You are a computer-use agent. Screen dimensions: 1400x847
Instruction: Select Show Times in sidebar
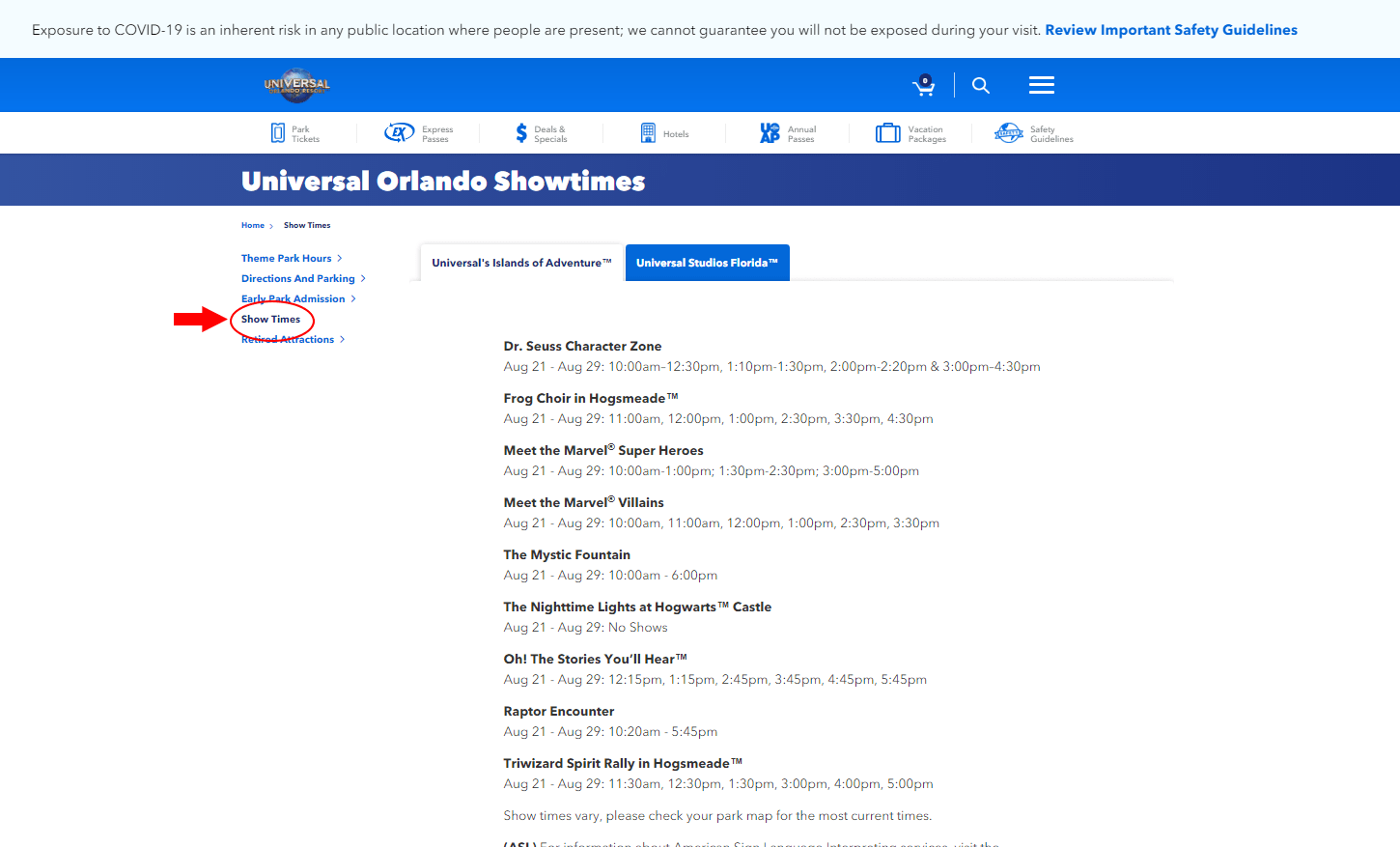(270, 319)
